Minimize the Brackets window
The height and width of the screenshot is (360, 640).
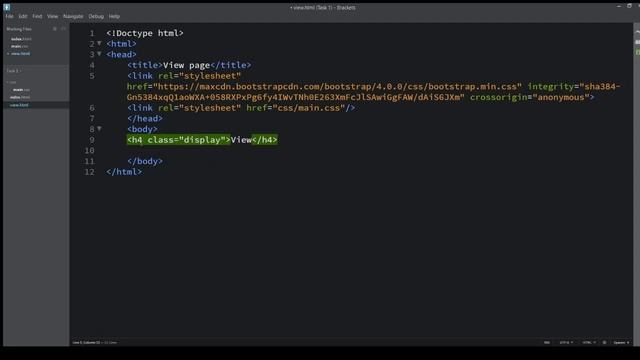619,7
